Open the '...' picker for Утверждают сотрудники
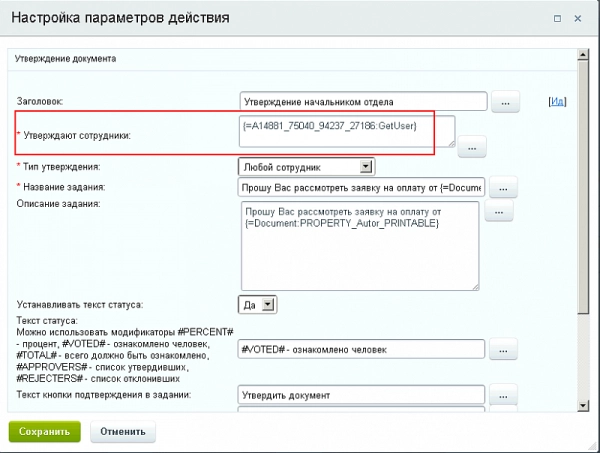The width and height of the screenshot is (600, 453). 471,147
